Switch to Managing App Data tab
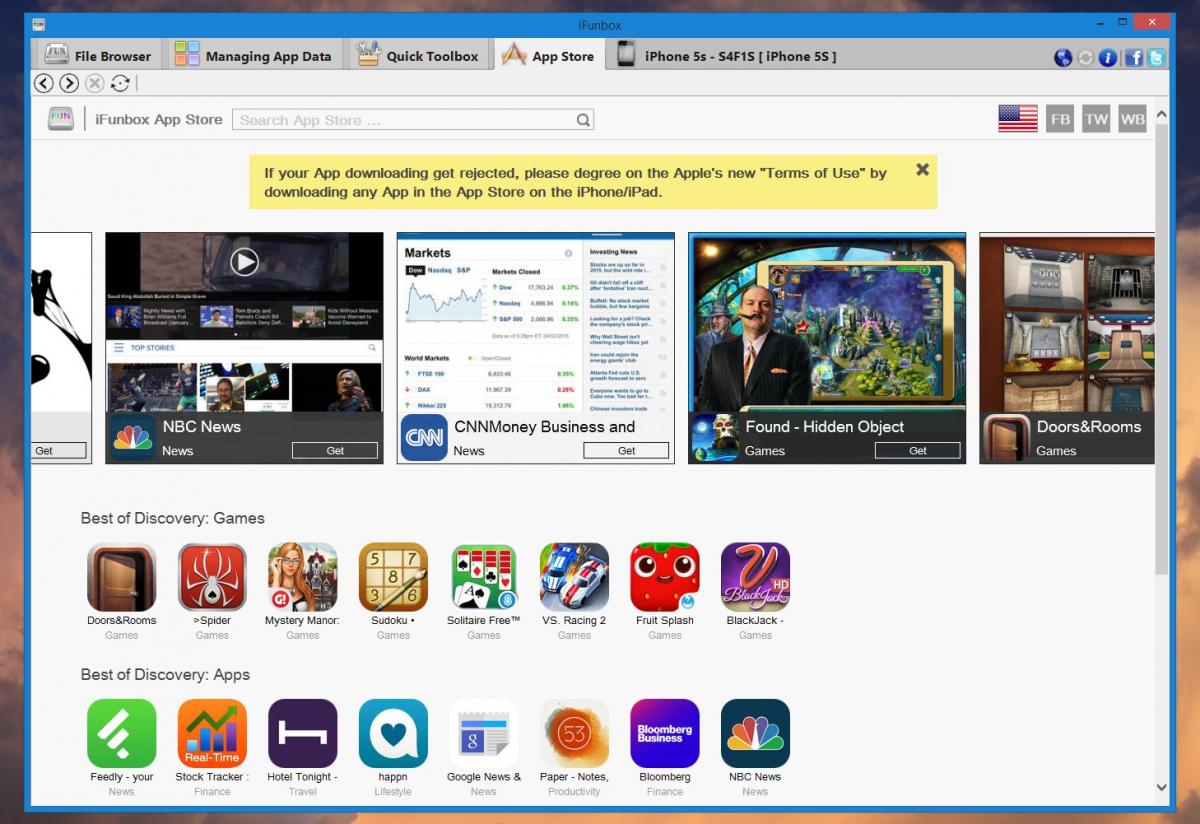Screen dimensions: 1200x824 pos(252,55)
